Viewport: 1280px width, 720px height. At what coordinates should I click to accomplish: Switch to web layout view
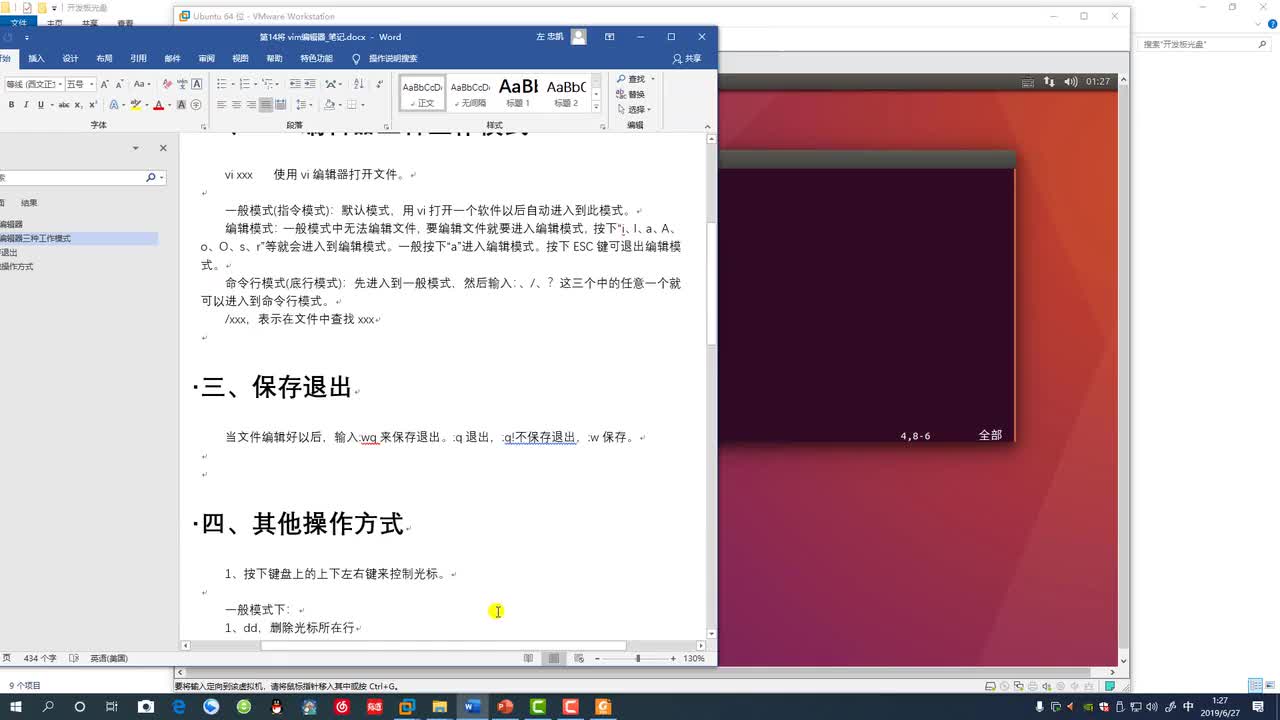(x=577, y=658)
